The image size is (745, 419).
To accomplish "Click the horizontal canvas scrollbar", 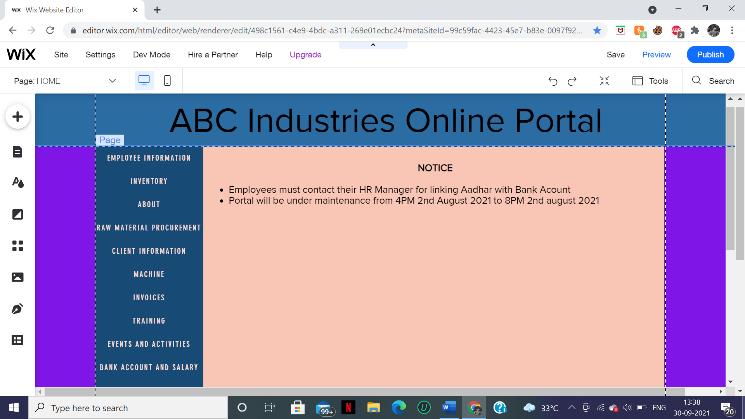I will coord(364,391).
